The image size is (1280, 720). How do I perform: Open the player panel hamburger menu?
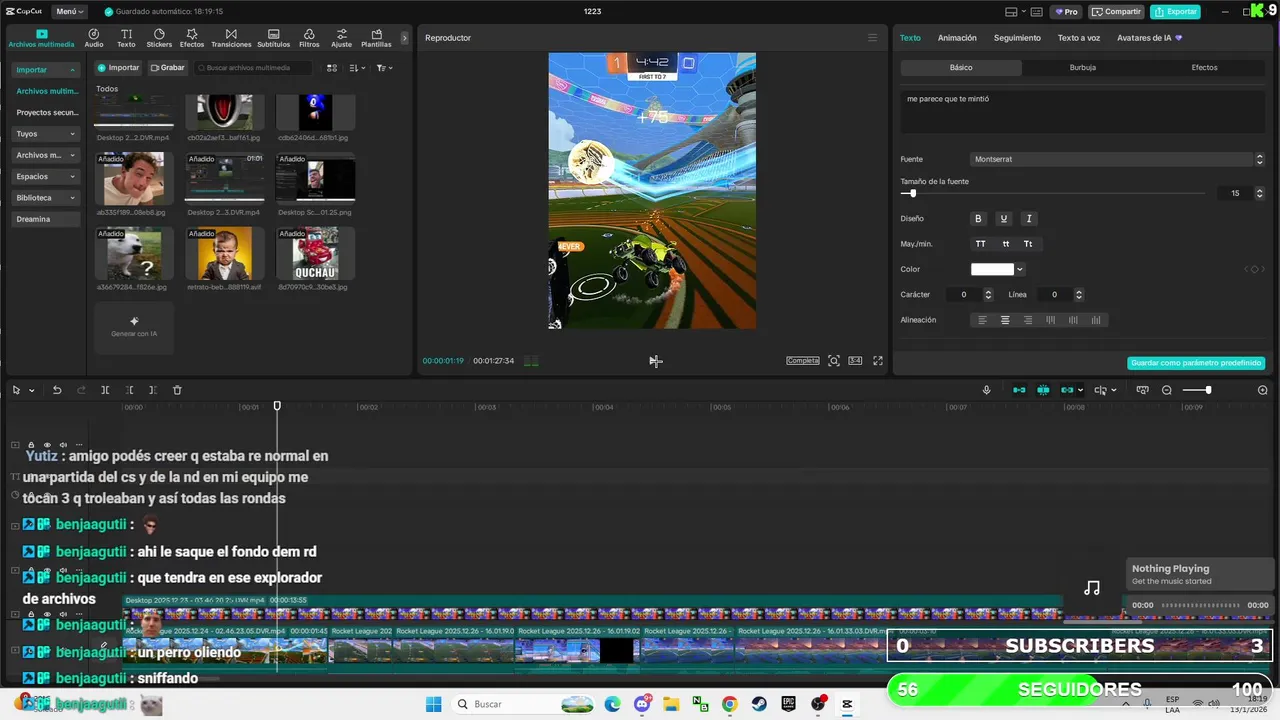click(872, 38)
